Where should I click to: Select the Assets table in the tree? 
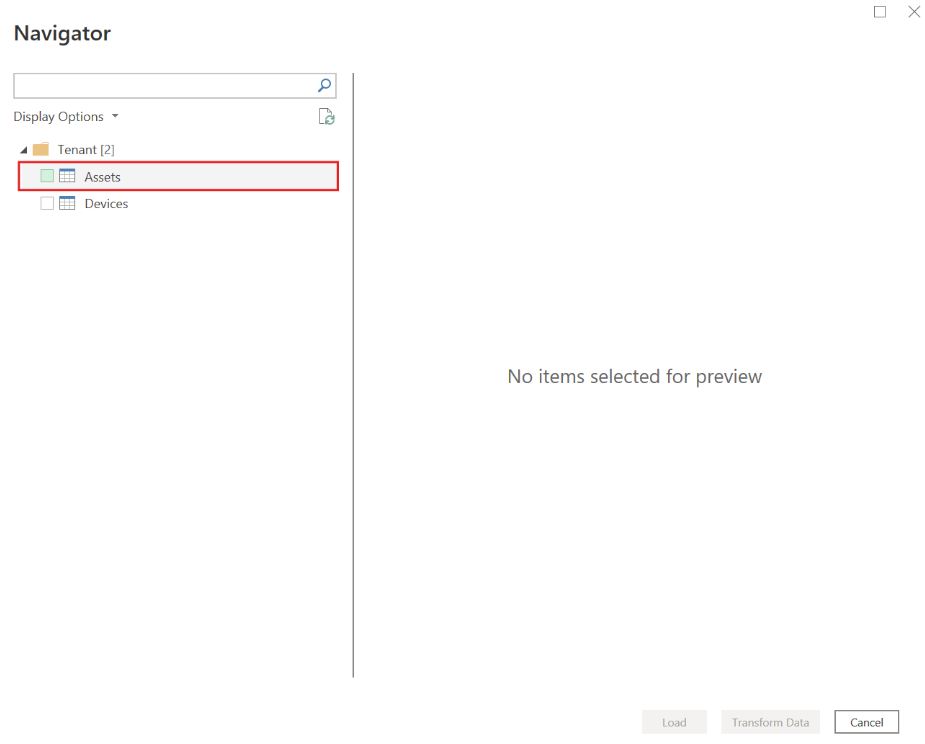click(104, 176)
